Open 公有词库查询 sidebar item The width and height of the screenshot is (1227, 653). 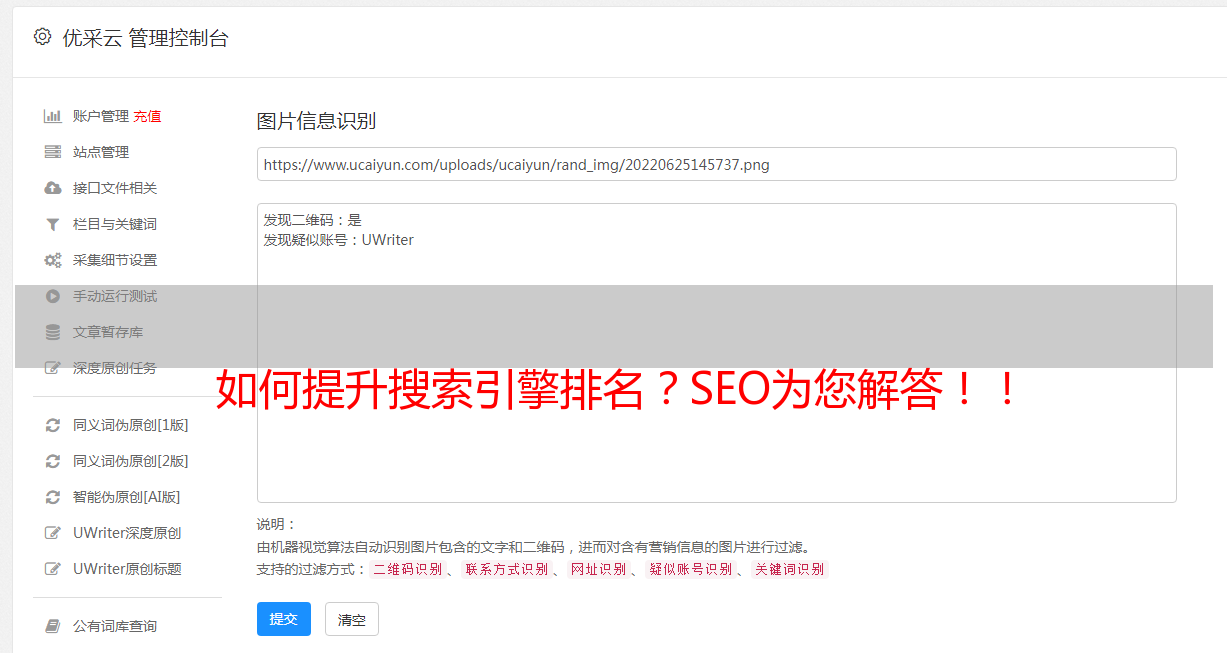click(x=115, y=626)
